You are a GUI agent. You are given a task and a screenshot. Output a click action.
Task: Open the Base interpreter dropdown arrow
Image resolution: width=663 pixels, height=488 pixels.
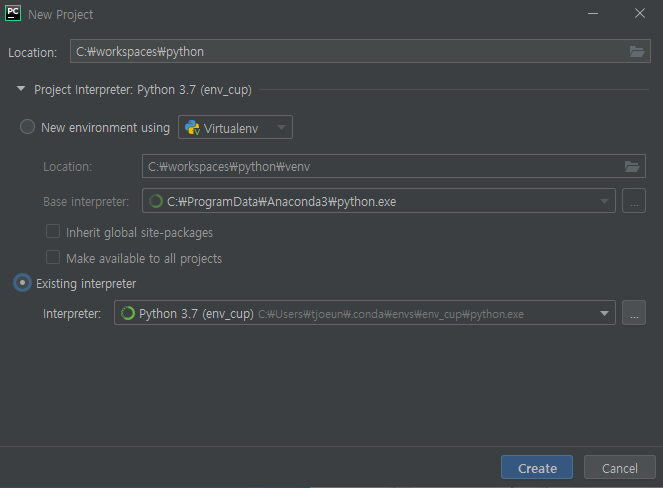coord(605,201)
